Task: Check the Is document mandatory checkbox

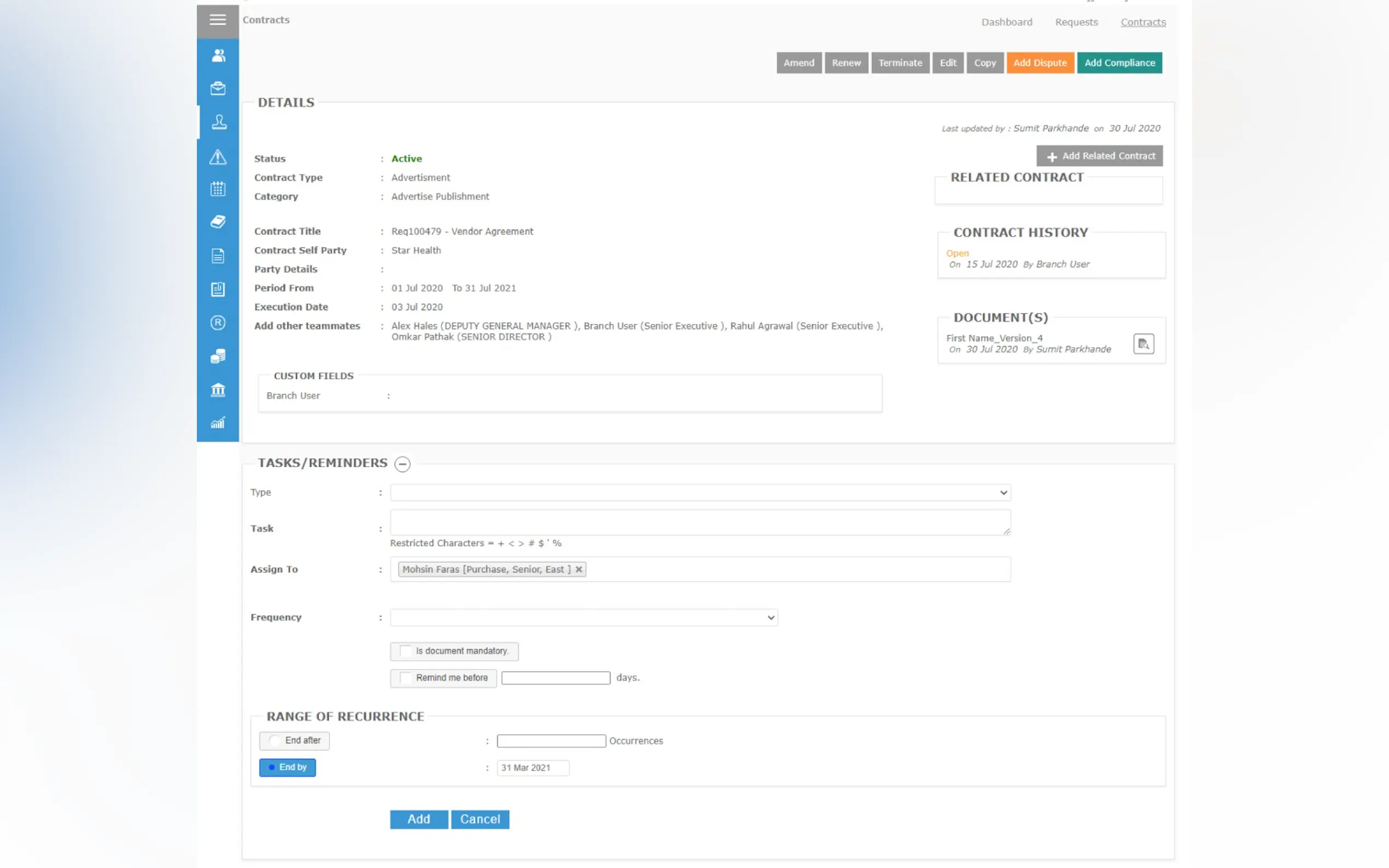Action: [406, 651]
